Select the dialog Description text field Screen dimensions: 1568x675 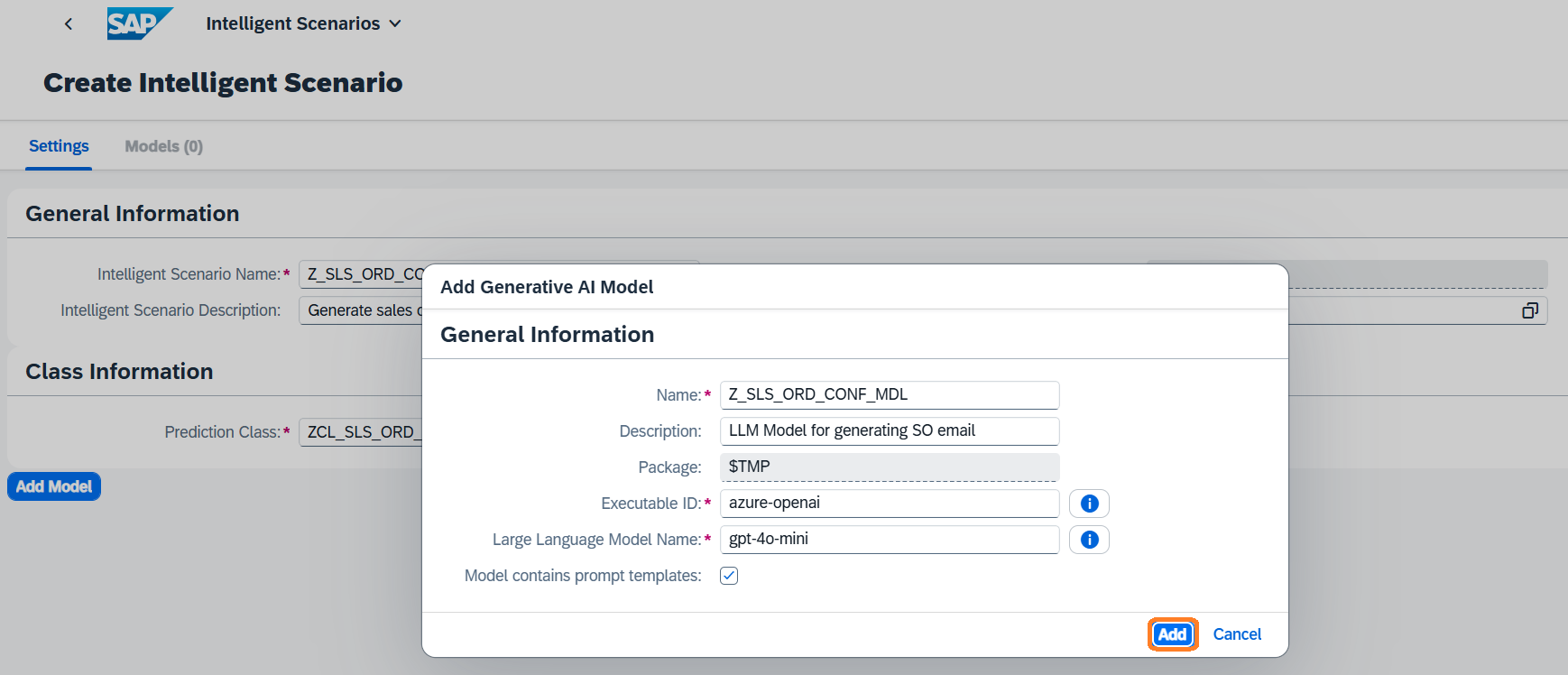pyautogui.click(x=889, y=431)
